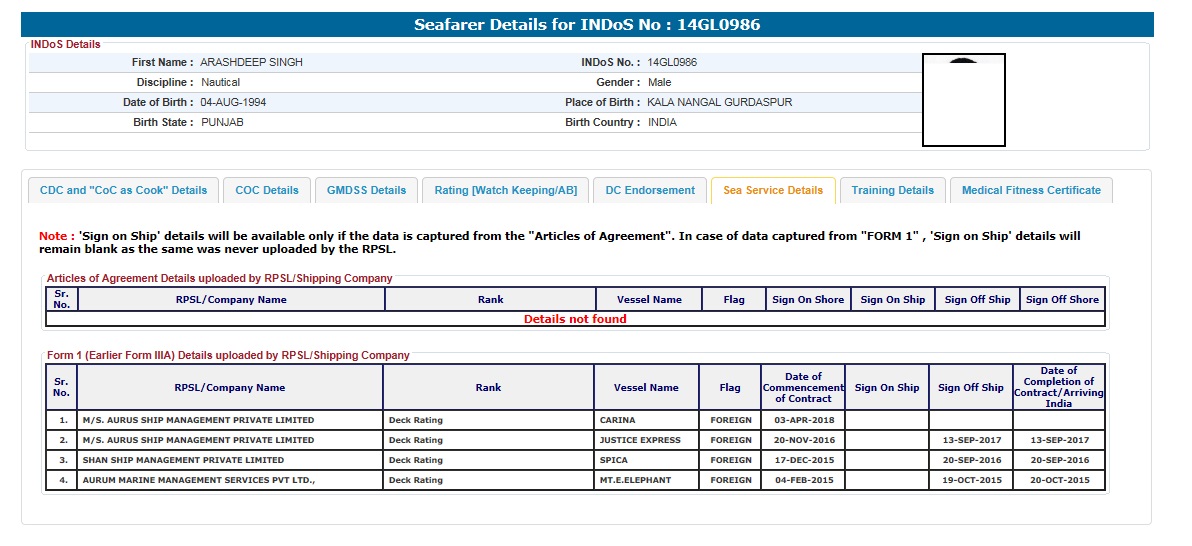
Task: Click the Seafarer Details page header
Action: [x=587, y=25]
